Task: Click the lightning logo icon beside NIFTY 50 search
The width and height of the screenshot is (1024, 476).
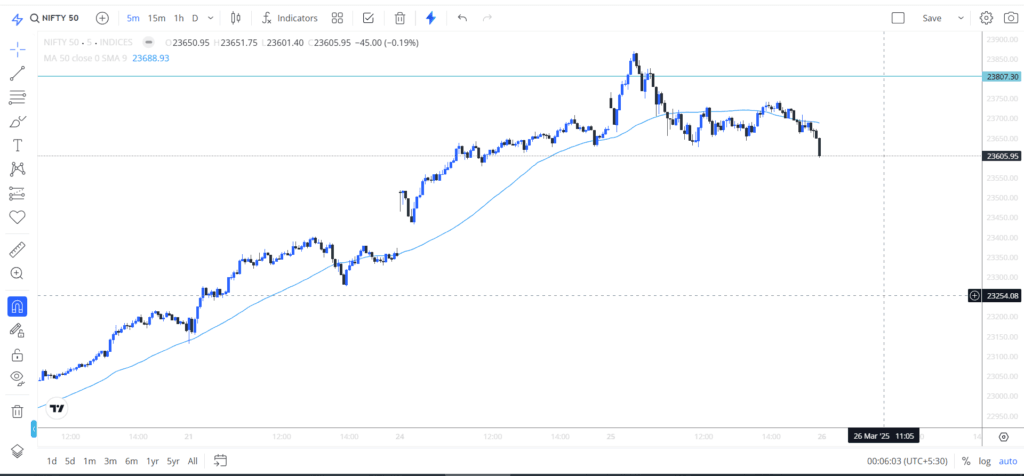Action: pos(18,18)
